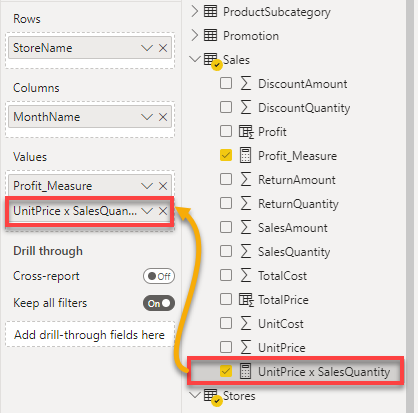Check the TotalCost field checkbox

pos(226,275)
